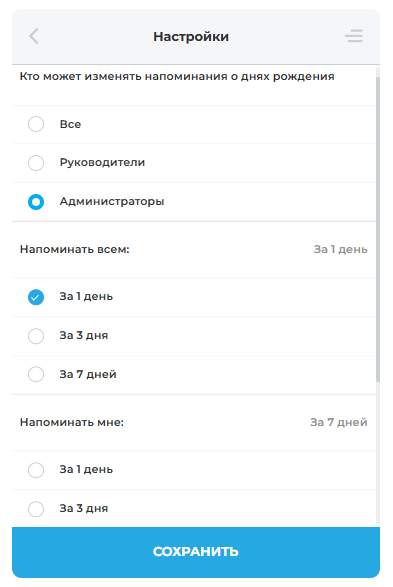Viewport: 393px width, 587px height.
Task: Select the 'Руководители' radio option
Action: pyautogui.click(x=36, y=163)
